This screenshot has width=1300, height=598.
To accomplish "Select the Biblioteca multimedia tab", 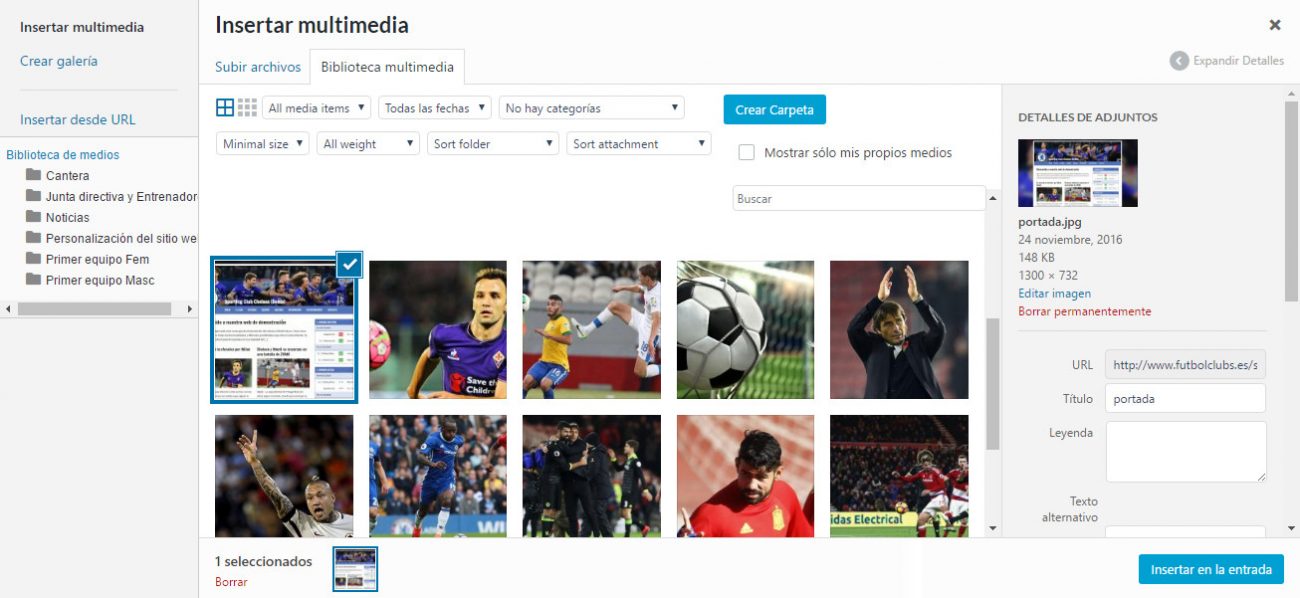I will click(387, 67).
